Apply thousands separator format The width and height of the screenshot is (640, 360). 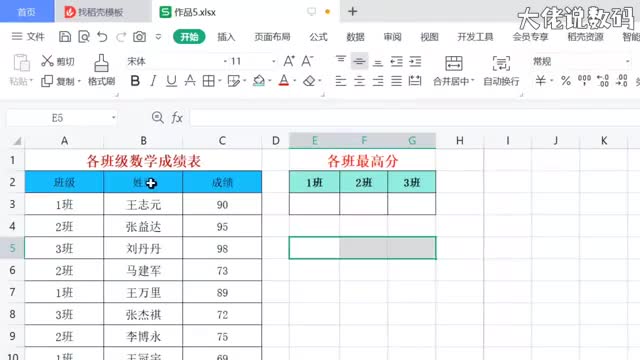pos(584,81)
